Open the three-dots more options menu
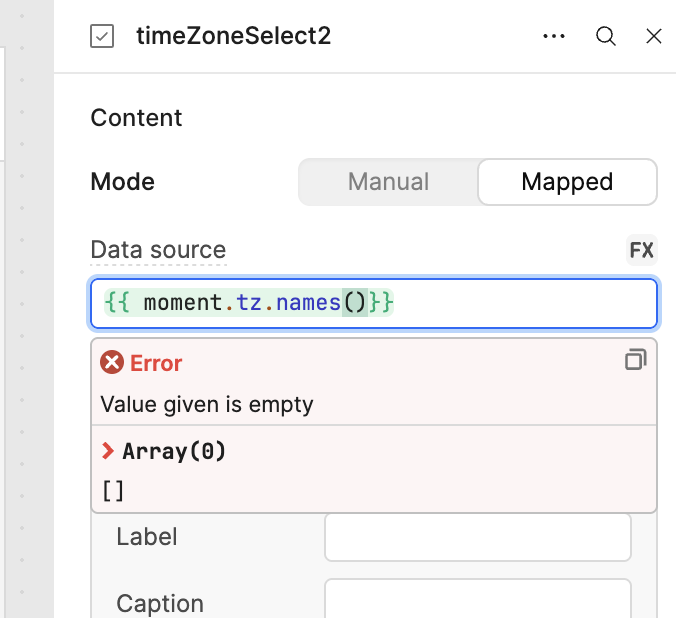The height and width of the screenshot is (618, 676). tap(554, 36)
